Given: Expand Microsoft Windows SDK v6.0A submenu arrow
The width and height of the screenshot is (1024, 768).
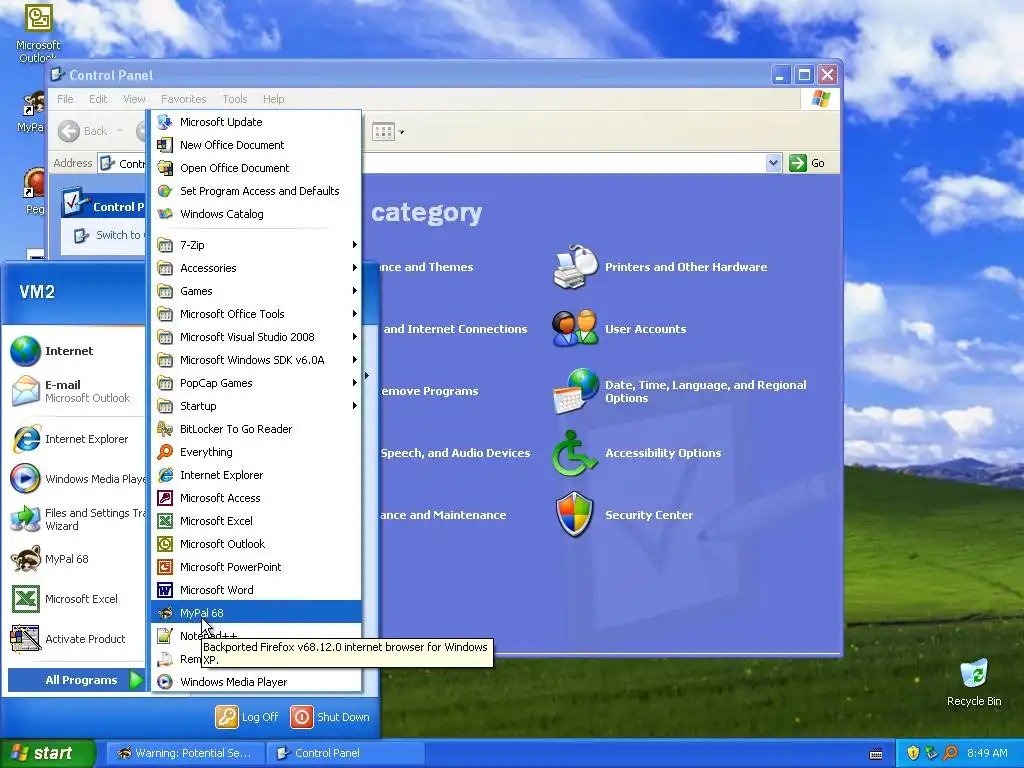Looking at the screenshot, I should coord(355,360).
